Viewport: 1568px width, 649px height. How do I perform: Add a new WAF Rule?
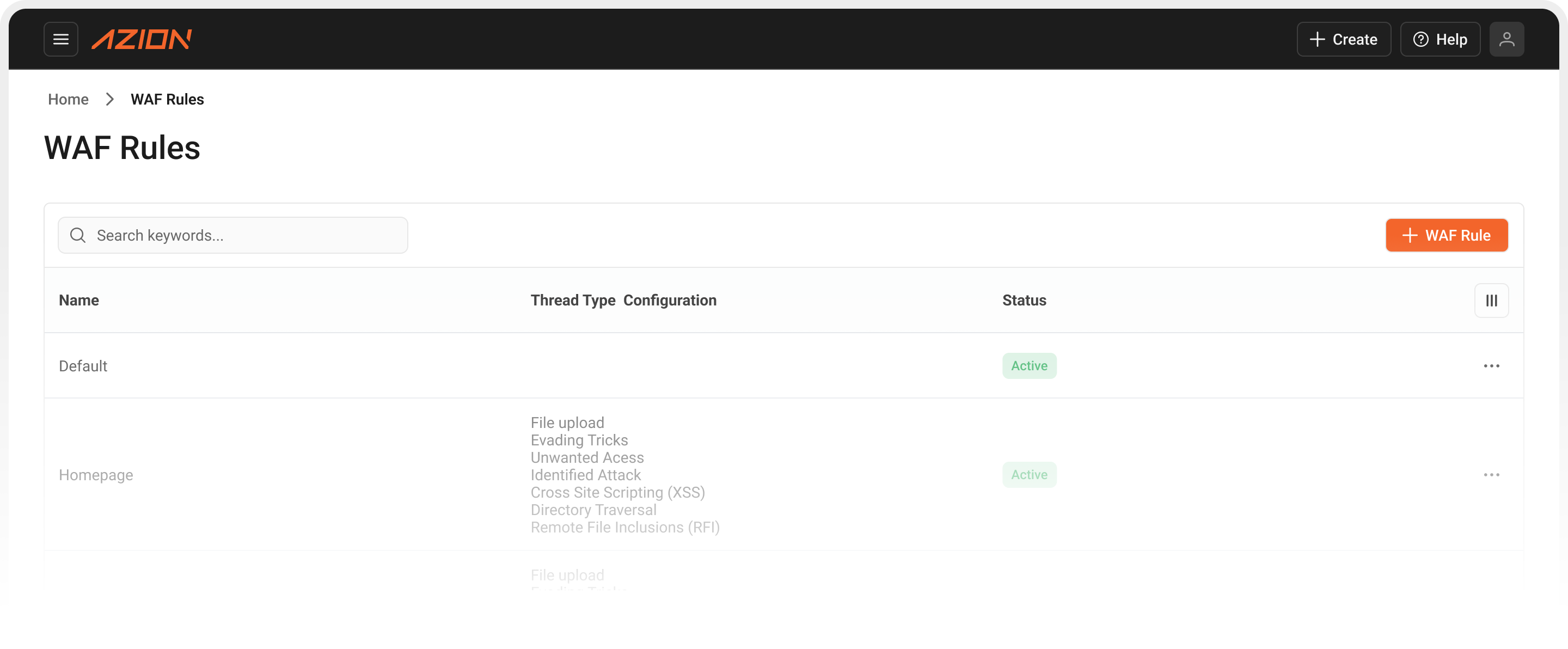tap(1446, 235)
